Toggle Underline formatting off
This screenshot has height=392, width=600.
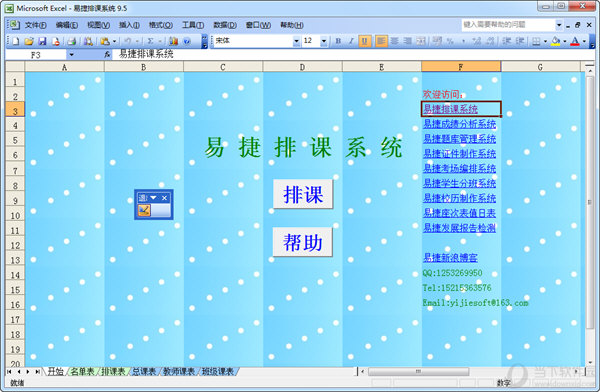coord(364,41)
